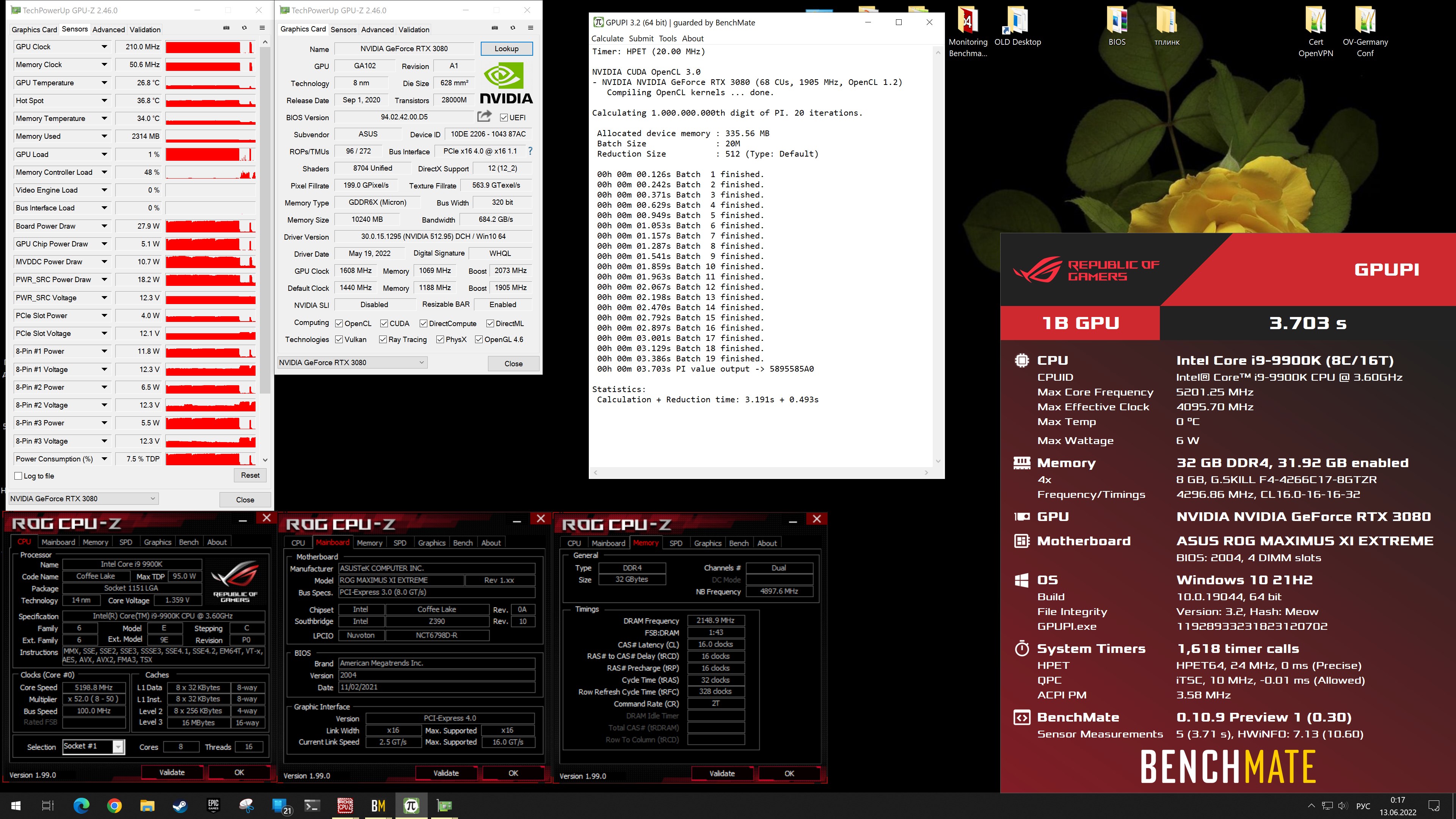This screenshot has height=819, width=1456.
Task: Open the Snipping Tool scissors taskbar icon
Action: [x=246, y=805]
